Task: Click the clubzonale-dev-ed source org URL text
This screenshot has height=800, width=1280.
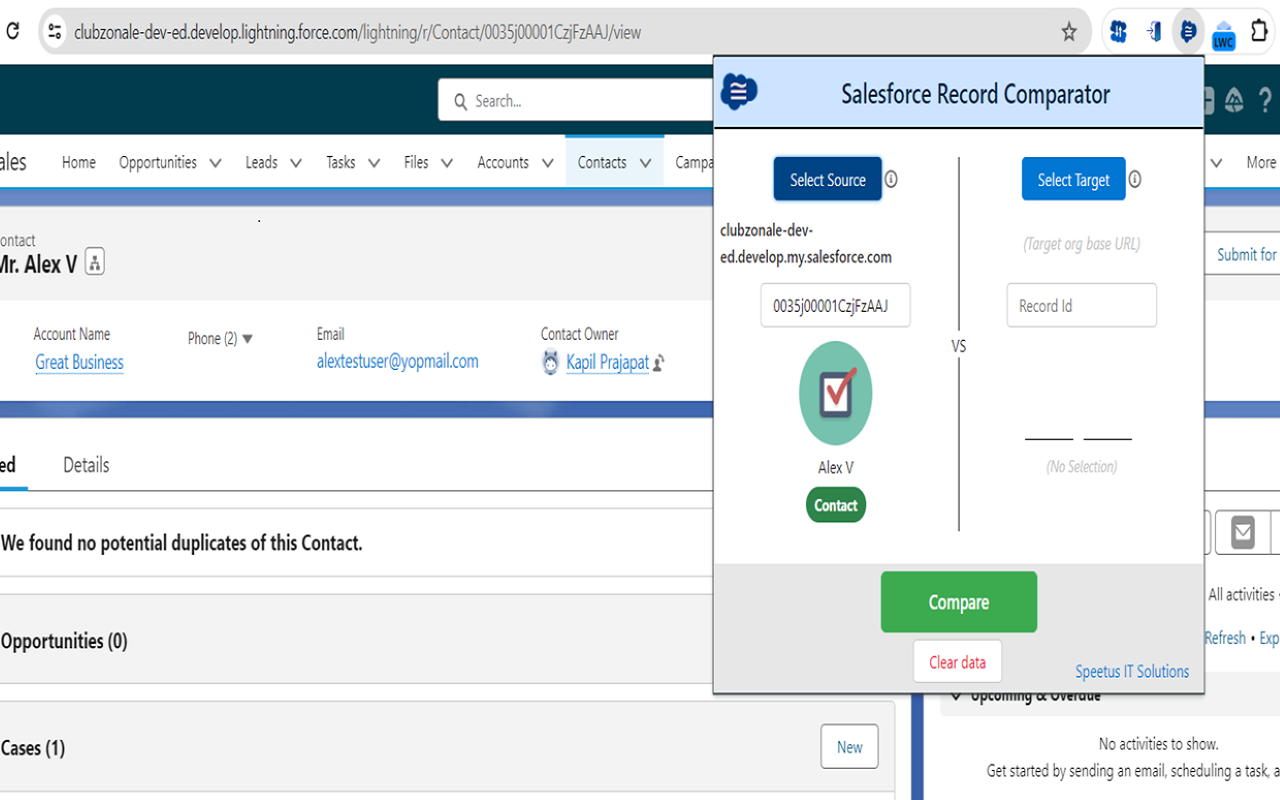Action: click(806, 243)
